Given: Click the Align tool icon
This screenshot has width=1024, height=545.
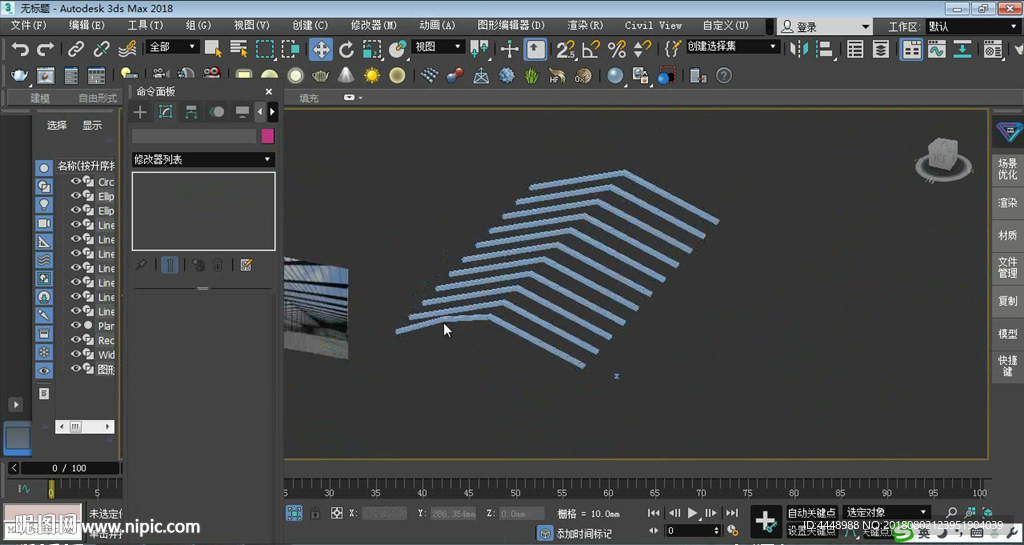Looking at the screenshot, I should click(825, 49).
